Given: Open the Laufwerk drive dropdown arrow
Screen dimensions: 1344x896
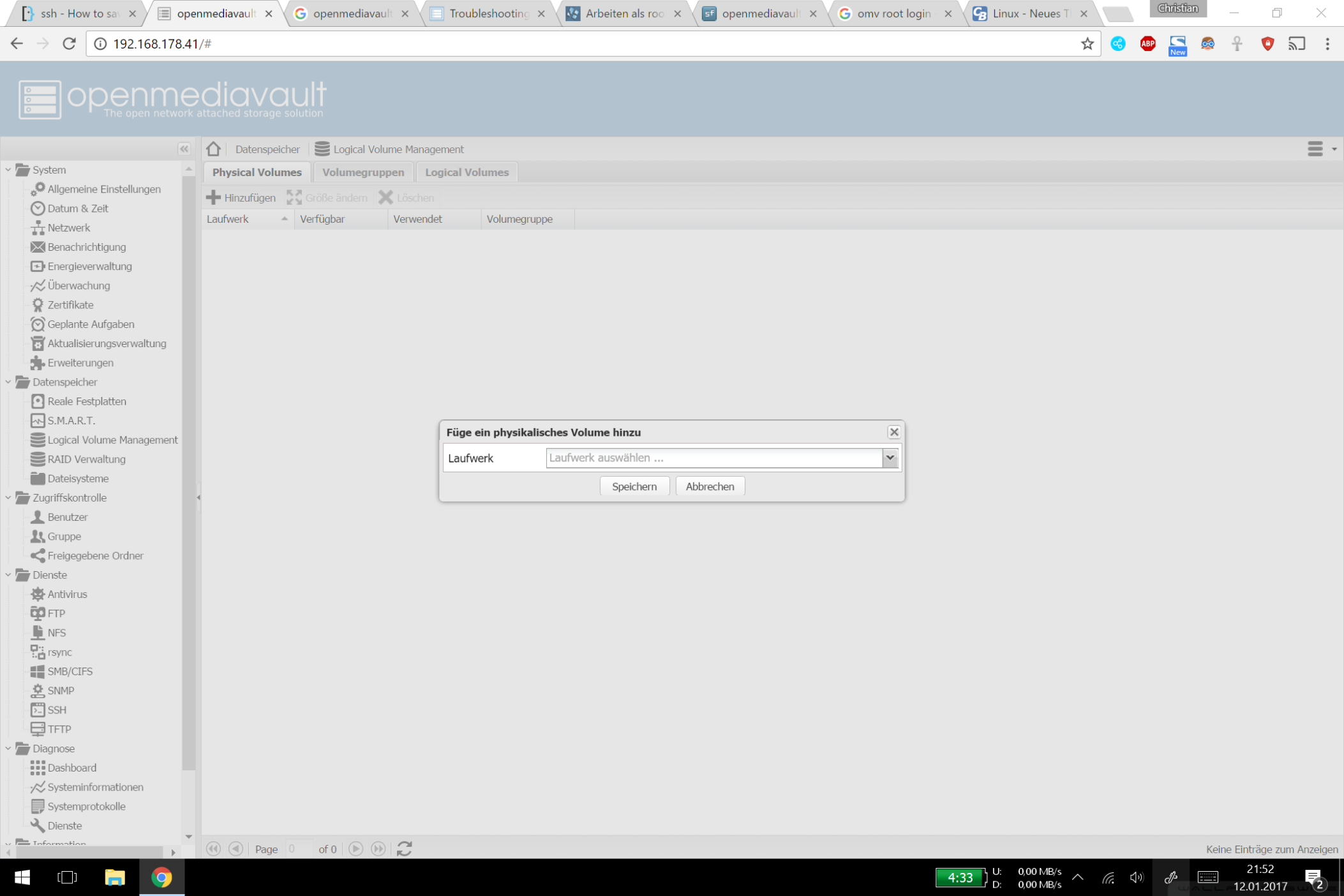Looking at the screenshot, I should pos(890,458).
